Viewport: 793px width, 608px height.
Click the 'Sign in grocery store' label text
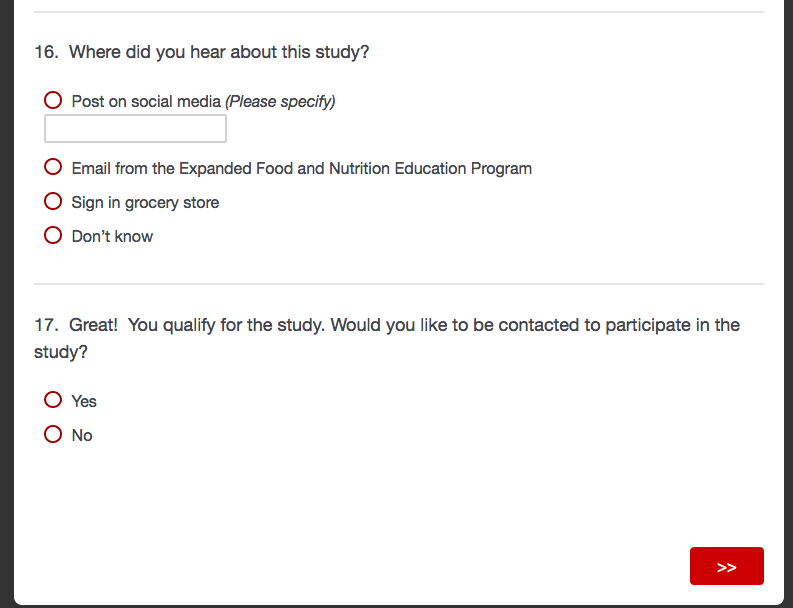145,203
